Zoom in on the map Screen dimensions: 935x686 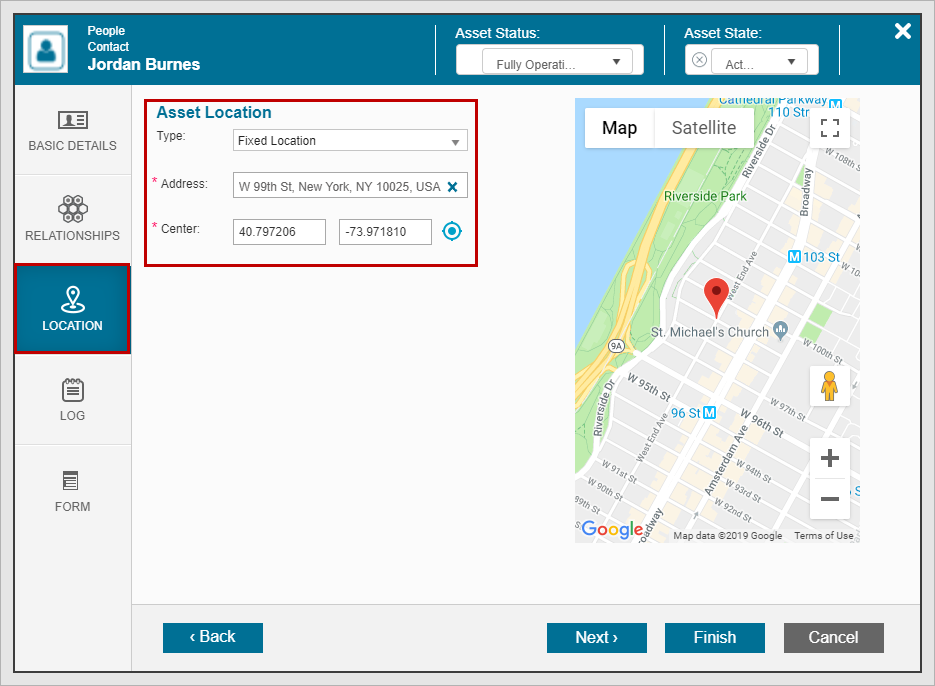point(829,459)
